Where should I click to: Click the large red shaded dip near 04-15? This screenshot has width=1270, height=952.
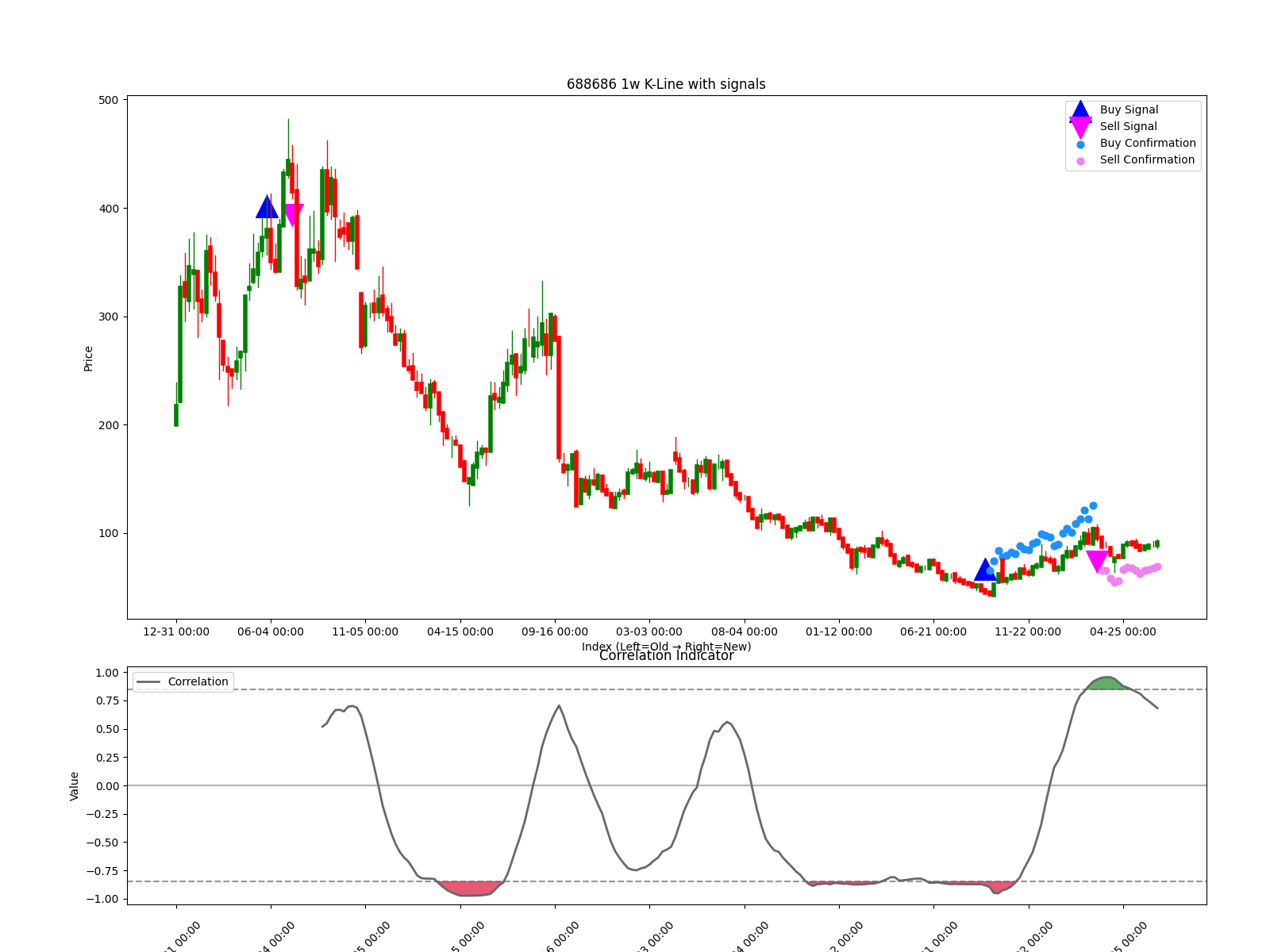pyautogui.click(x=471, y=889)
